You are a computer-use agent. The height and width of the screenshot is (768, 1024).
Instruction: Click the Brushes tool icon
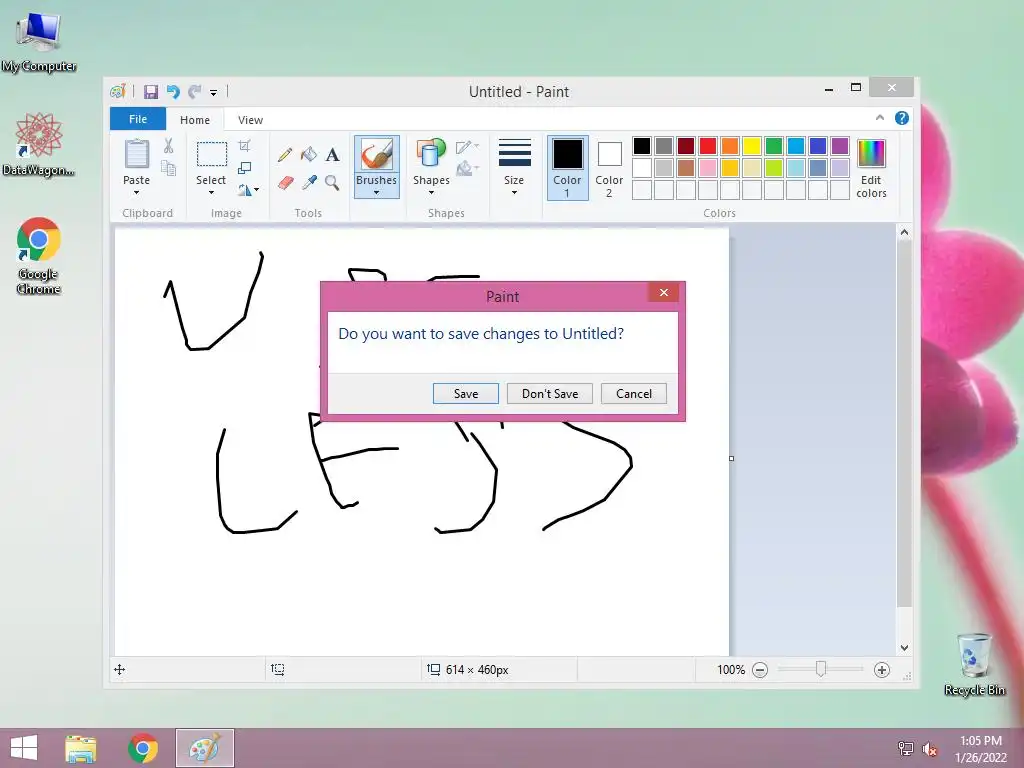(x=377, y=155)
